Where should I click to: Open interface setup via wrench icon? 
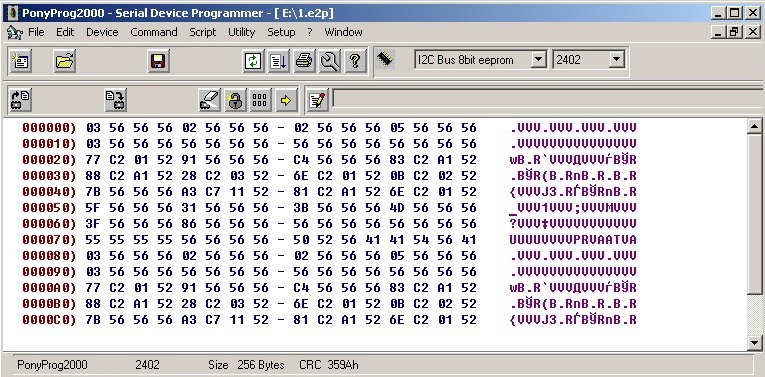[330, 61]
